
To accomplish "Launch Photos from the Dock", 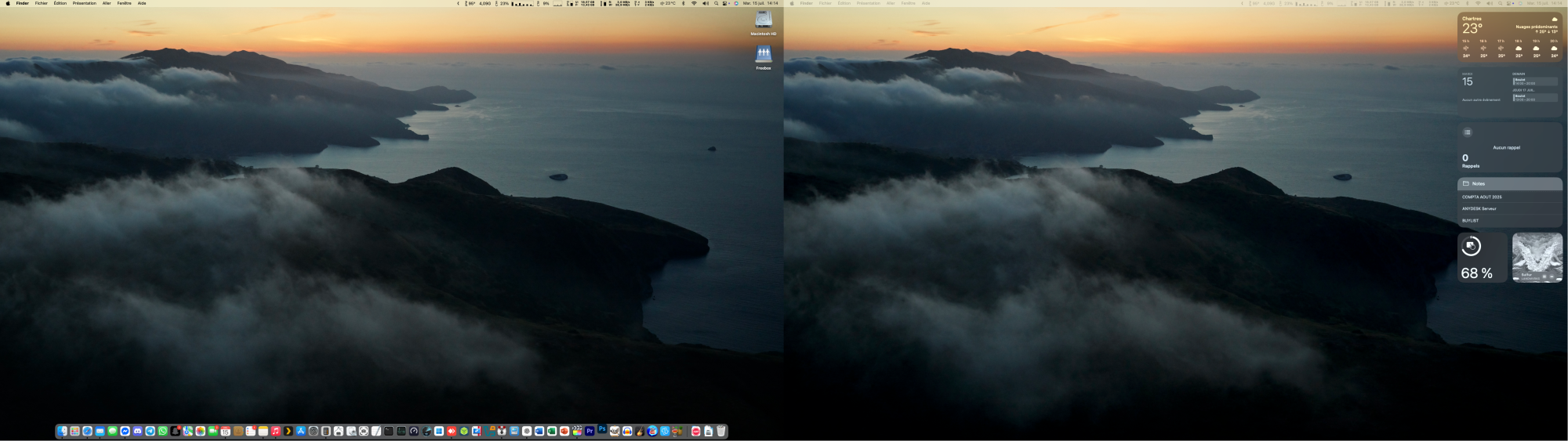I will pos(200,431).
